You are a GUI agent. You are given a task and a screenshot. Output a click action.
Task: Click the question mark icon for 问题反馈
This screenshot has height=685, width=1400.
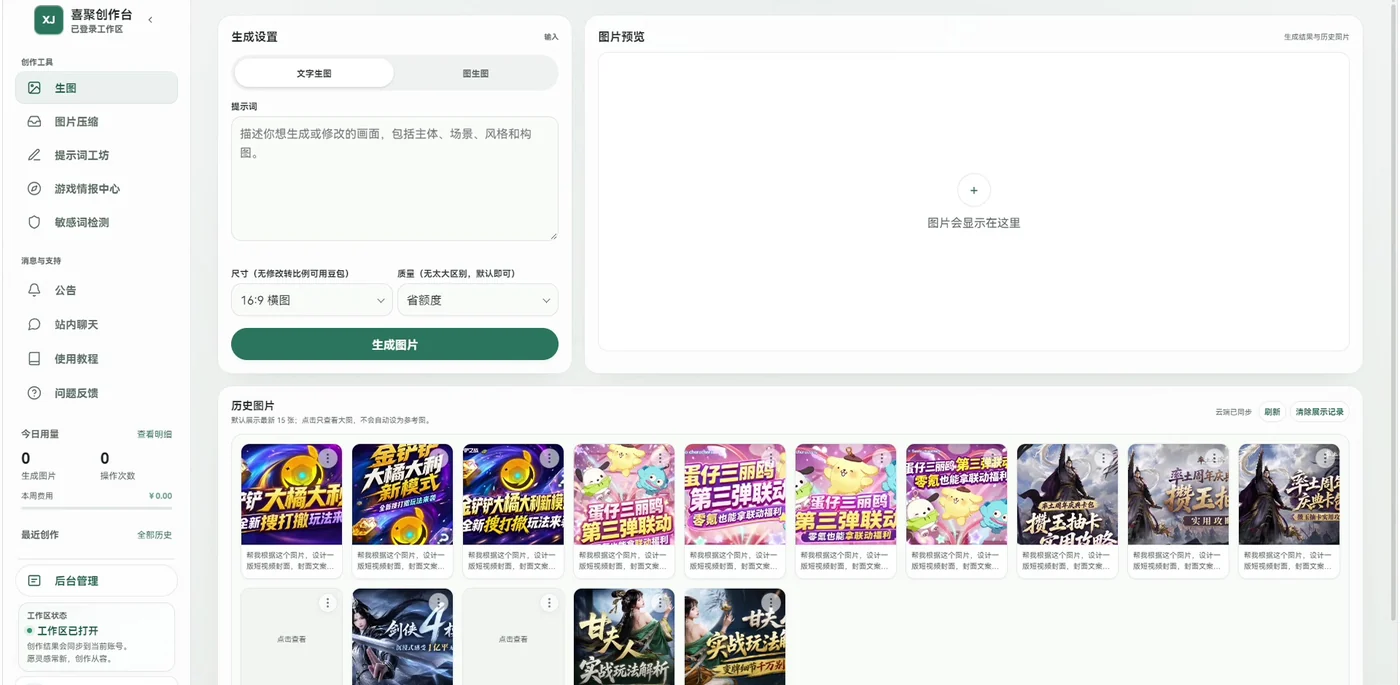[34, 393]
